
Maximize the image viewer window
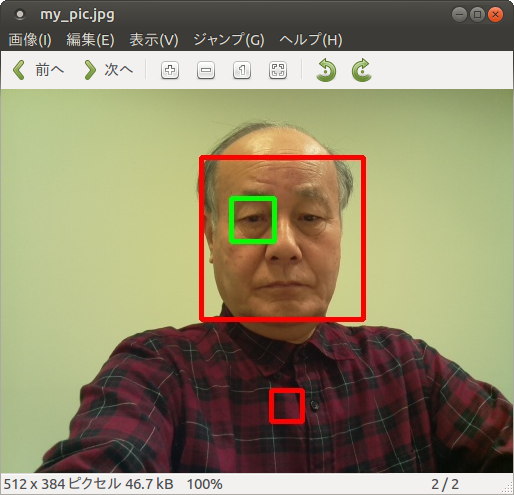coord(477,15)
